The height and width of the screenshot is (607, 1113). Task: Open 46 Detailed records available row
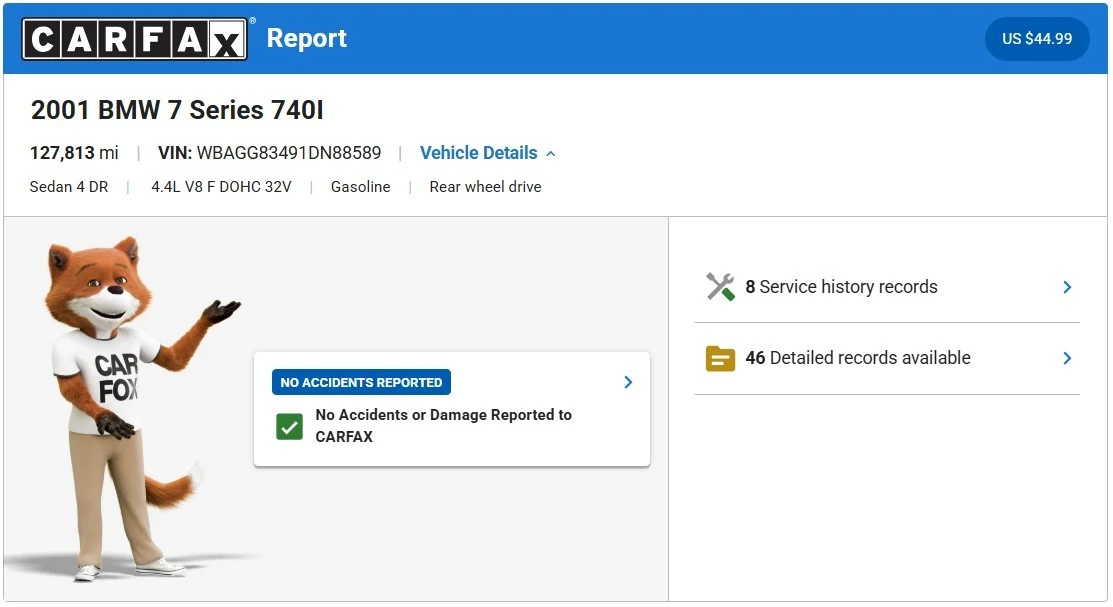point(887,359)
